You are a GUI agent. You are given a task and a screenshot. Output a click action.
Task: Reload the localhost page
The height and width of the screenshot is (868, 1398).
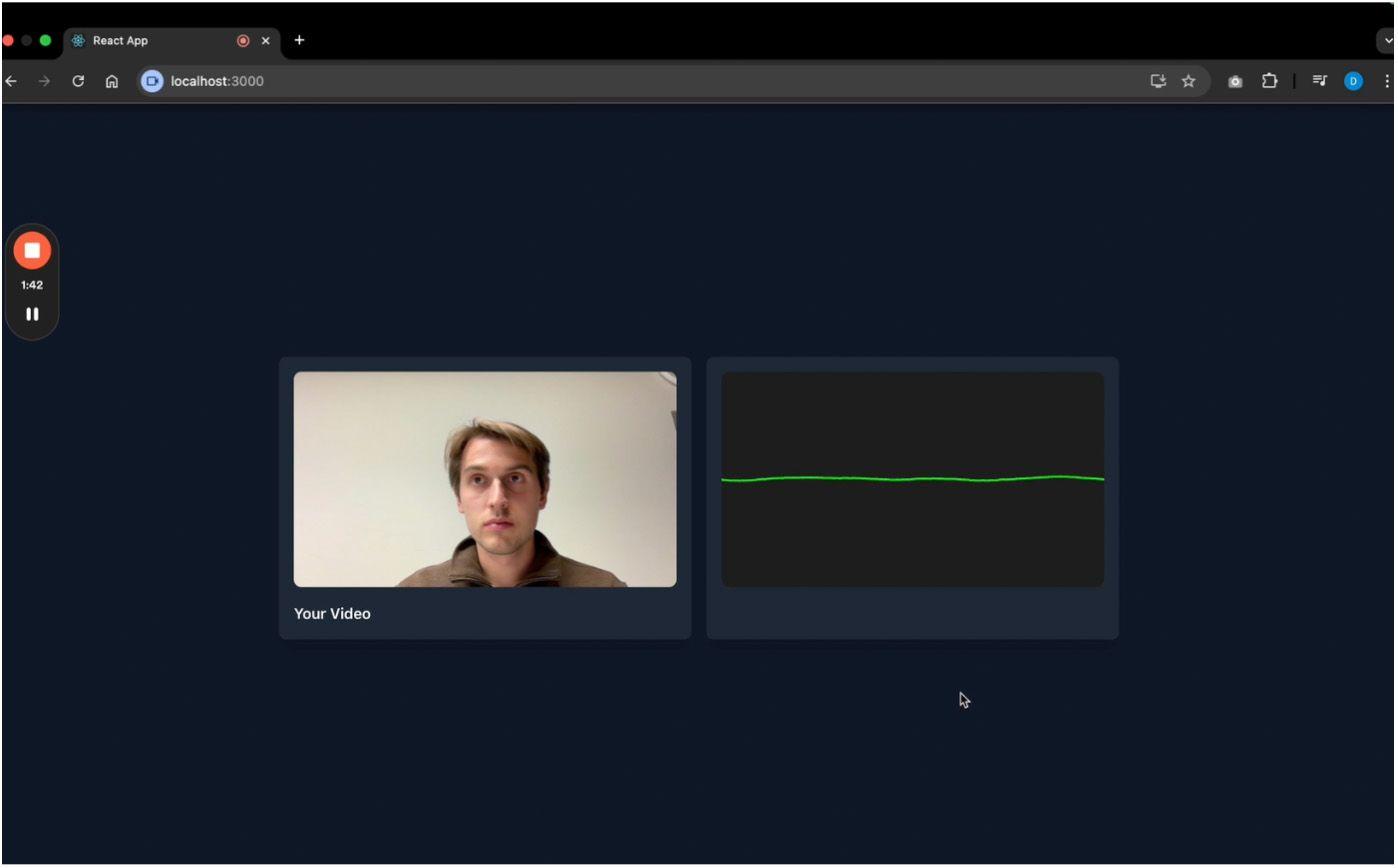(78, 81)
